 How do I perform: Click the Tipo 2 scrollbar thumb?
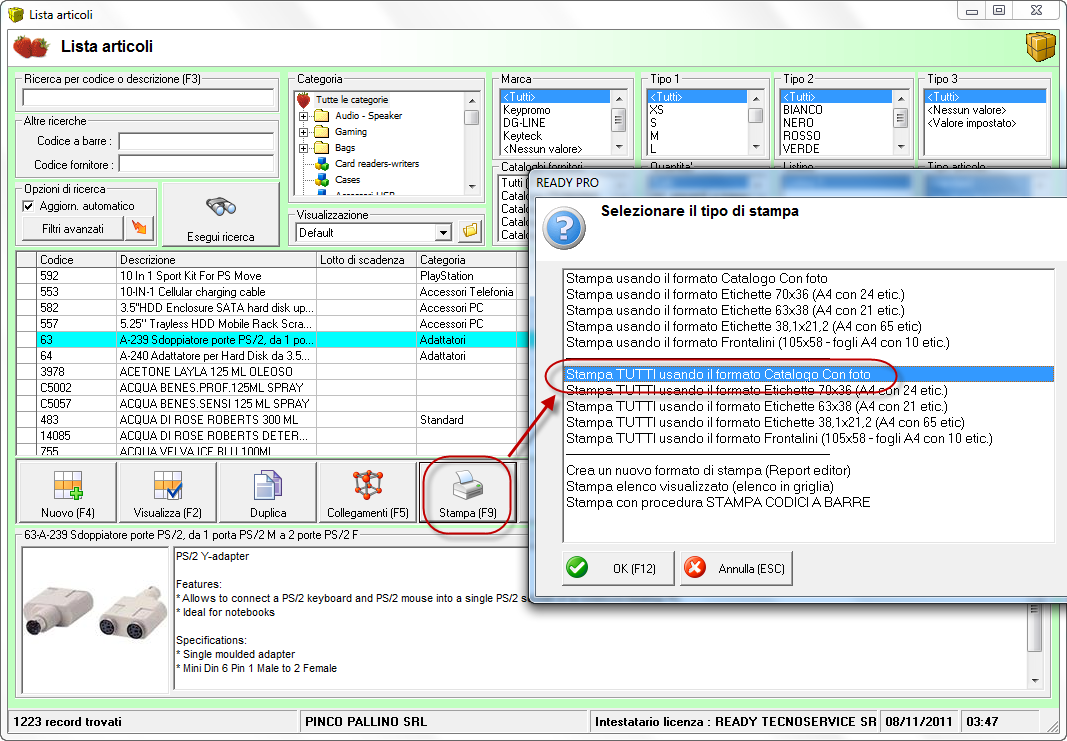point(900,118)
